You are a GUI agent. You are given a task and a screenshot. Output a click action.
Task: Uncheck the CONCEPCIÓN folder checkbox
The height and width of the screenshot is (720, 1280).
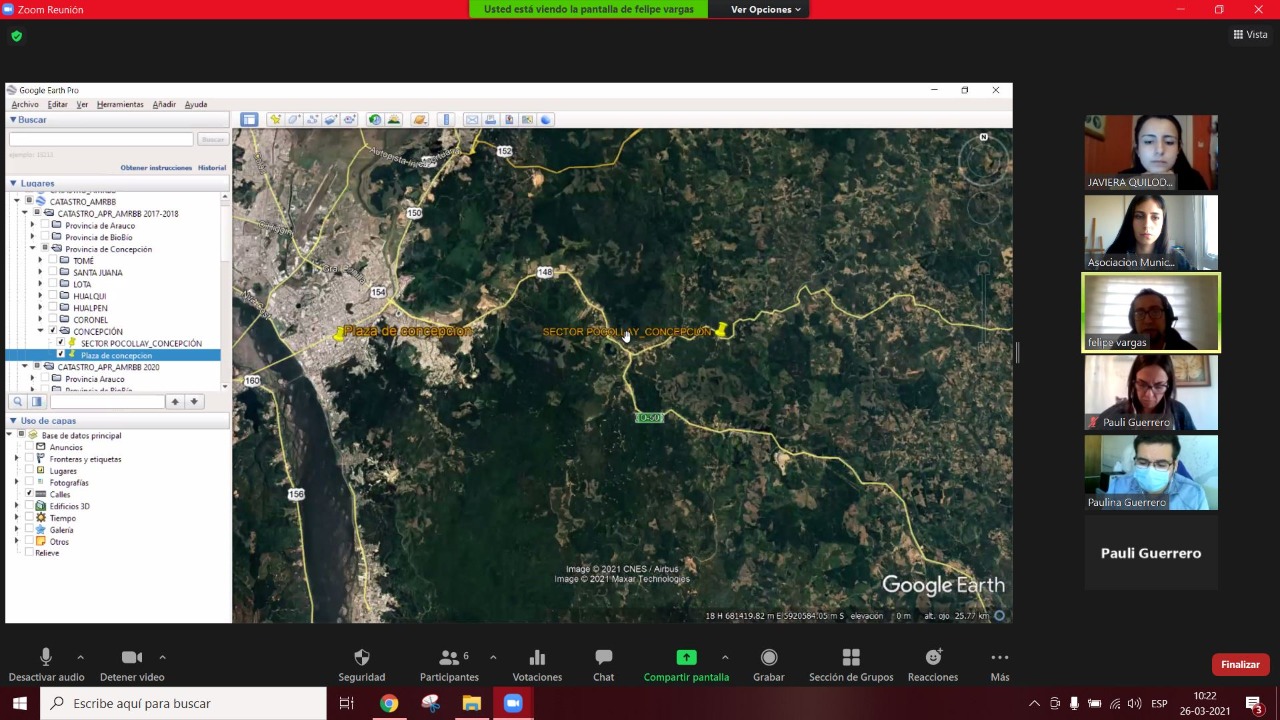(53, 332)
